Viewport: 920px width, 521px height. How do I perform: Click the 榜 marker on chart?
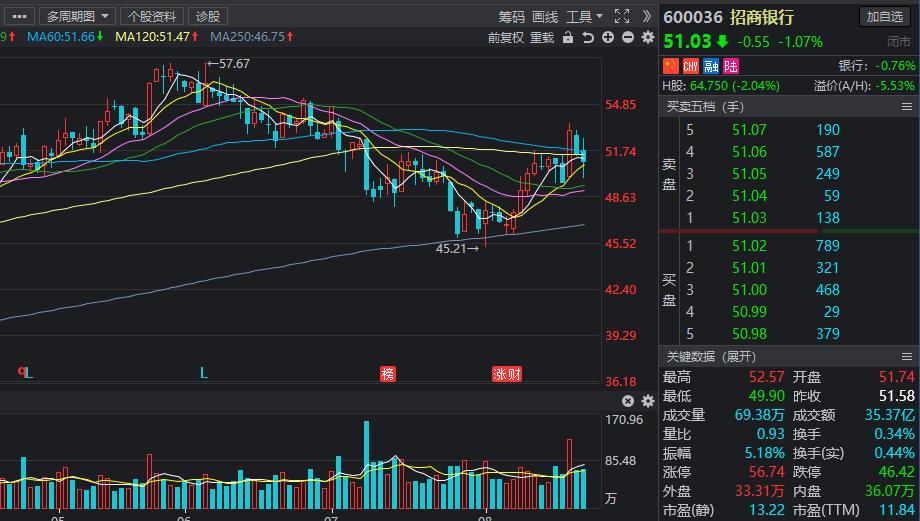tap(388, 374)
